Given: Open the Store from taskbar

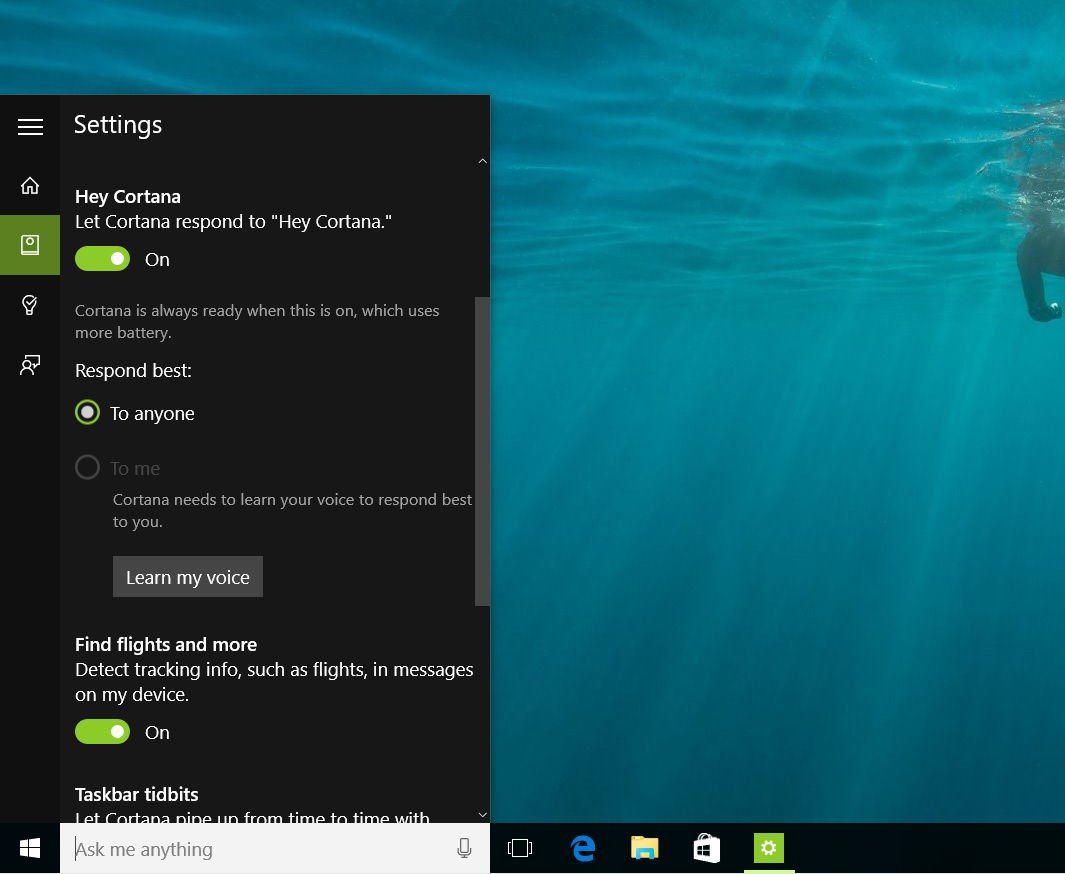Looking at the screenshot, I should click(x=706, y=848).
